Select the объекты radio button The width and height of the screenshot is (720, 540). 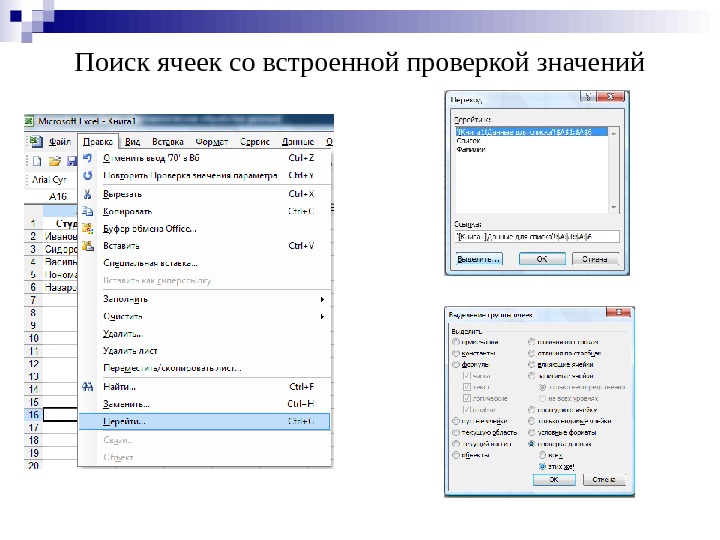(456, 455)
